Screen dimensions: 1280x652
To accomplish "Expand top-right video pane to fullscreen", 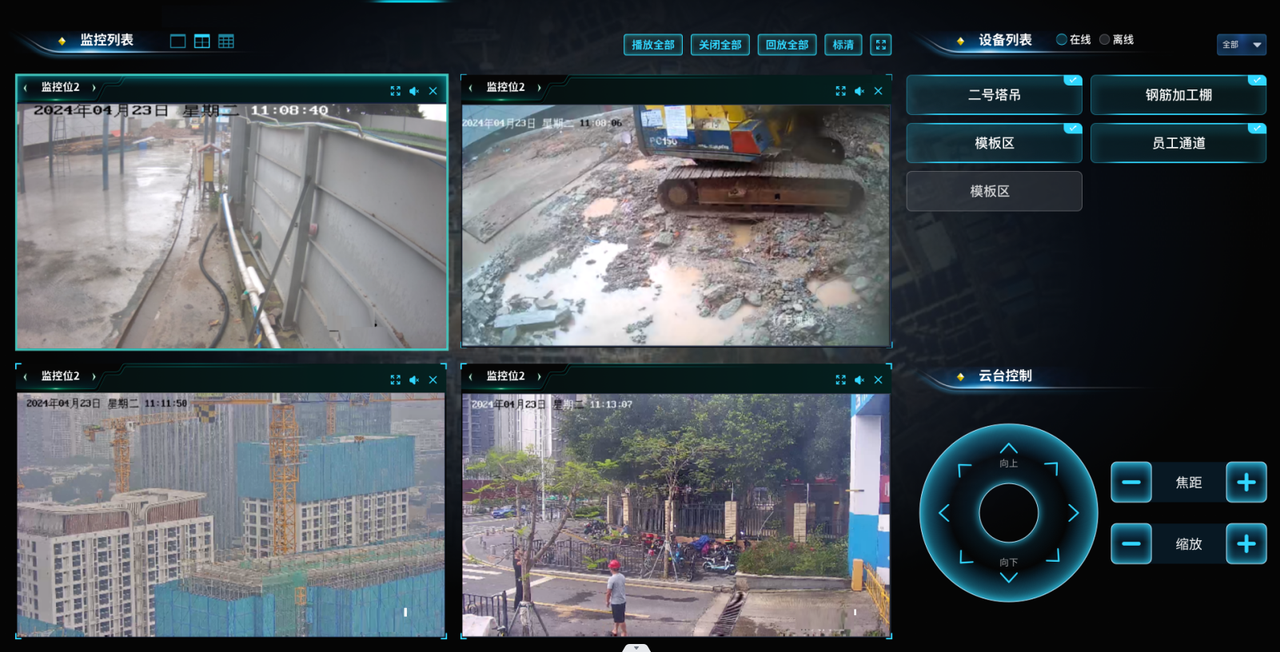I will pos(840,91).
